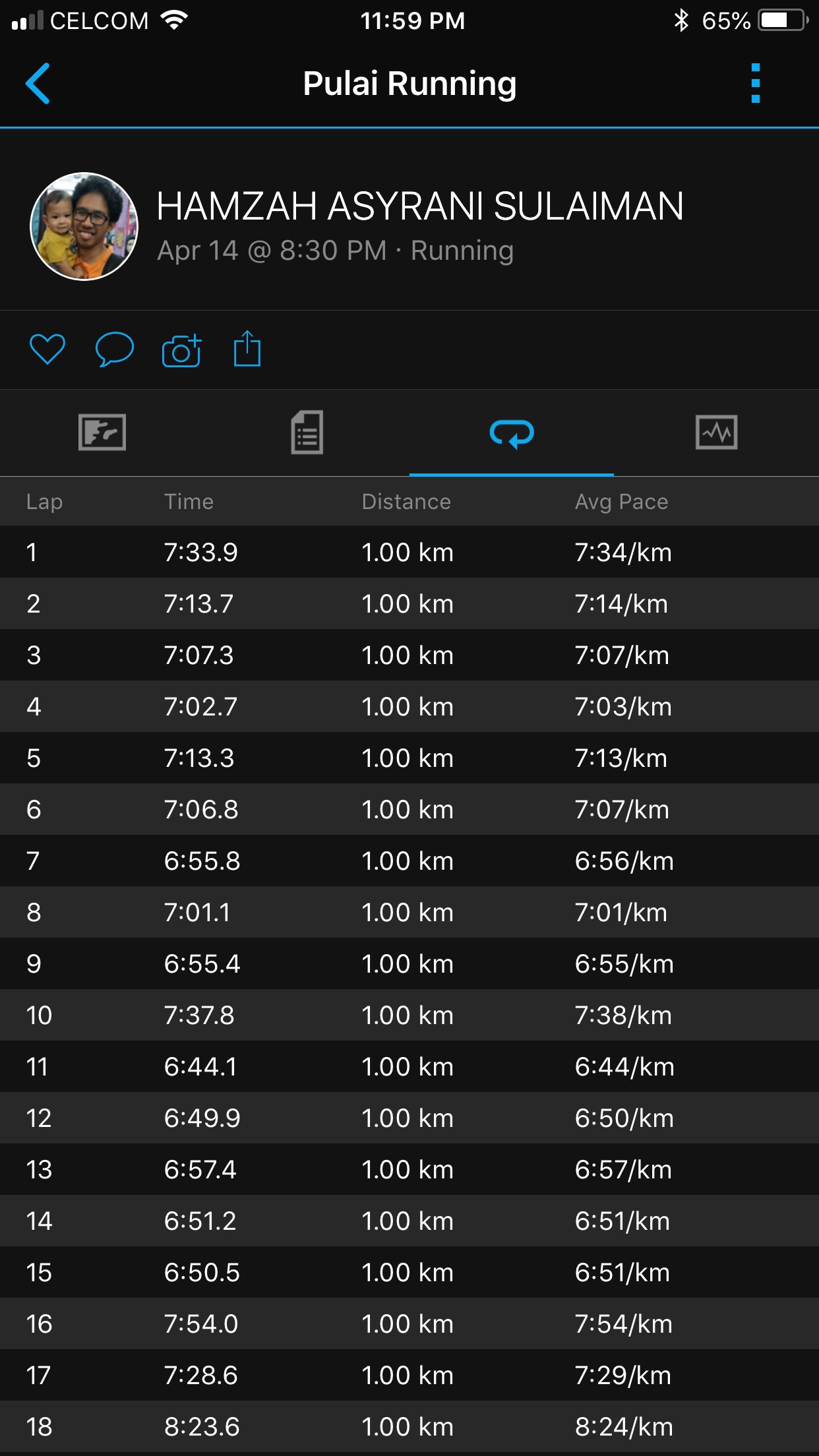
Task: Switch to the stats details tab
Action: tap(307, 433)
